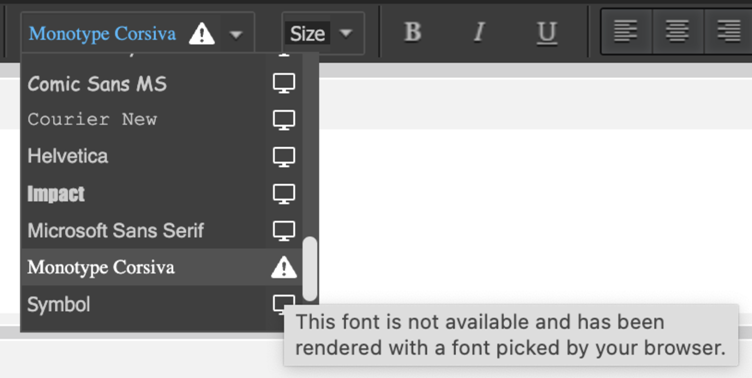This screenshot has height=378, width=752.
Task: Toggle Italic formatting
Action: [479, 33]
